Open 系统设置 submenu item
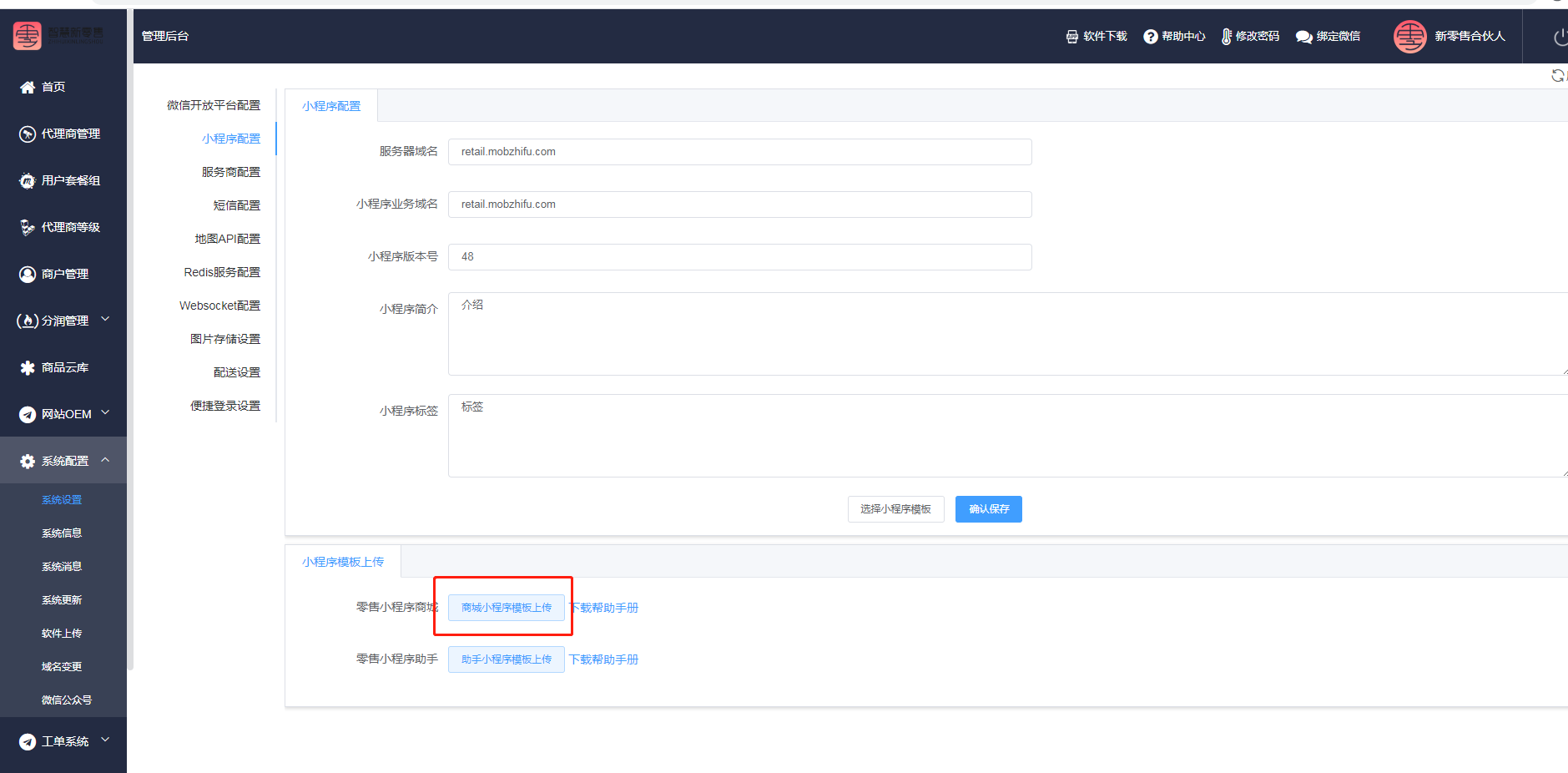1568x773 pixels. (x=62, y=500)
